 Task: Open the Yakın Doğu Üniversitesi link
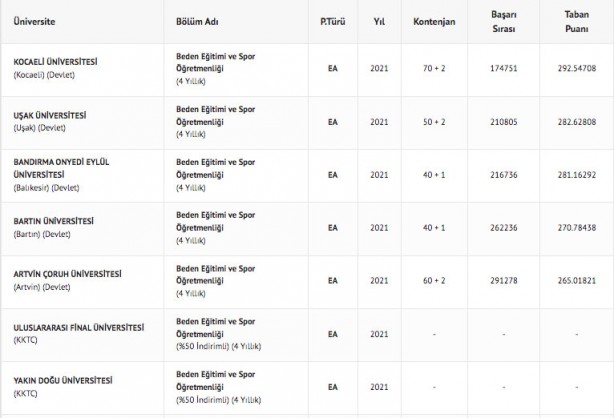tap(63, 380)
